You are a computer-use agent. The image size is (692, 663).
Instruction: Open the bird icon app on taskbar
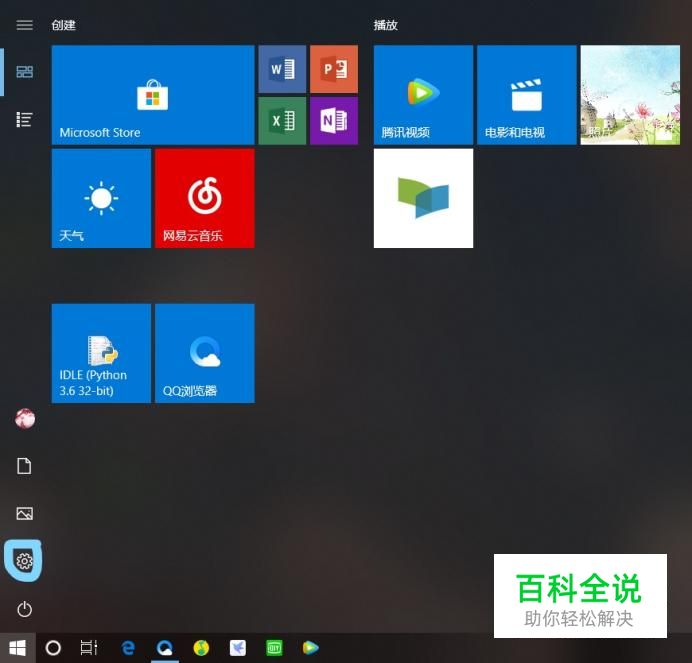(x=238, y=648)
